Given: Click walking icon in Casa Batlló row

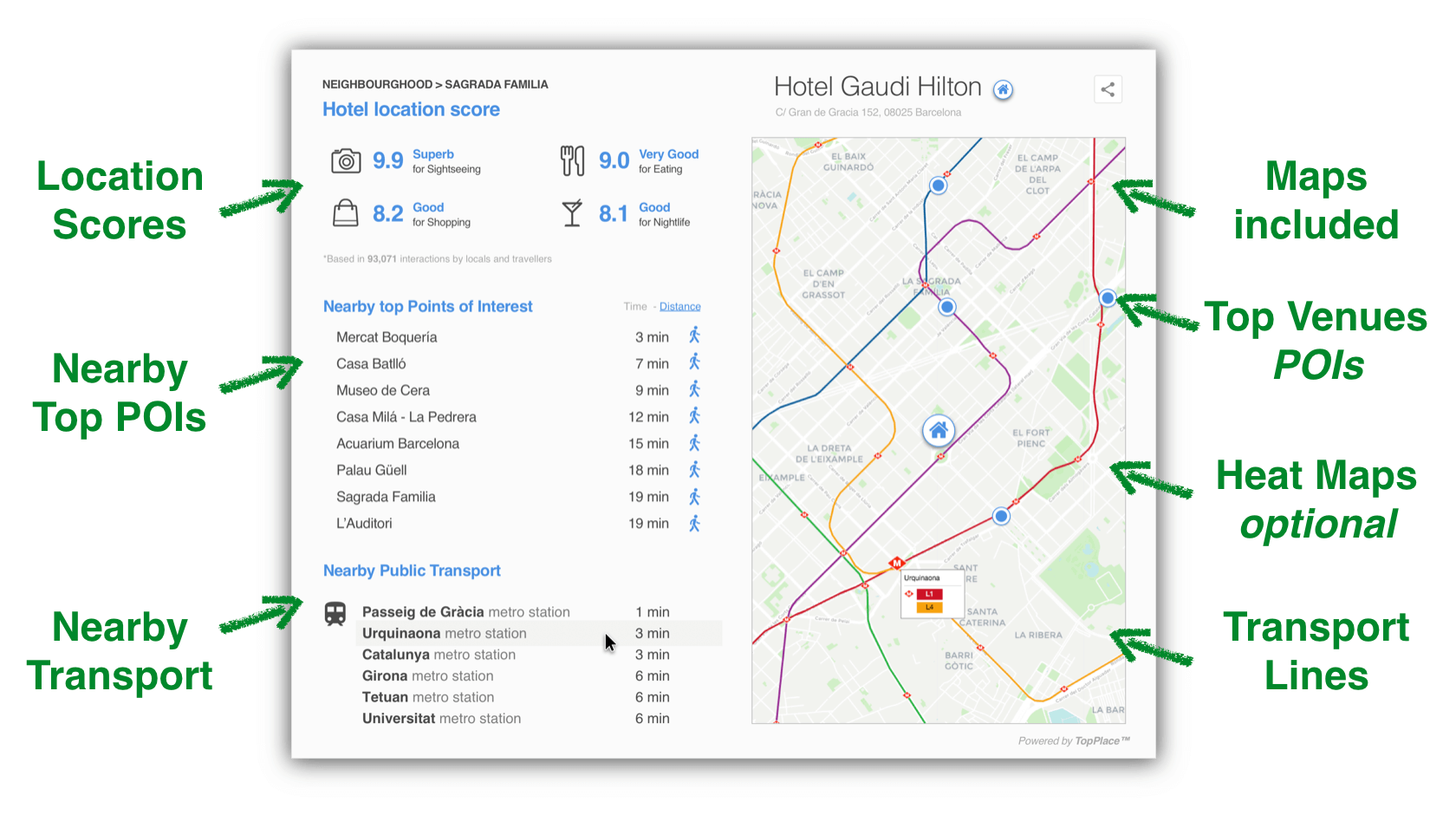Looking at the screenshot, I should (x=694, y=362).
